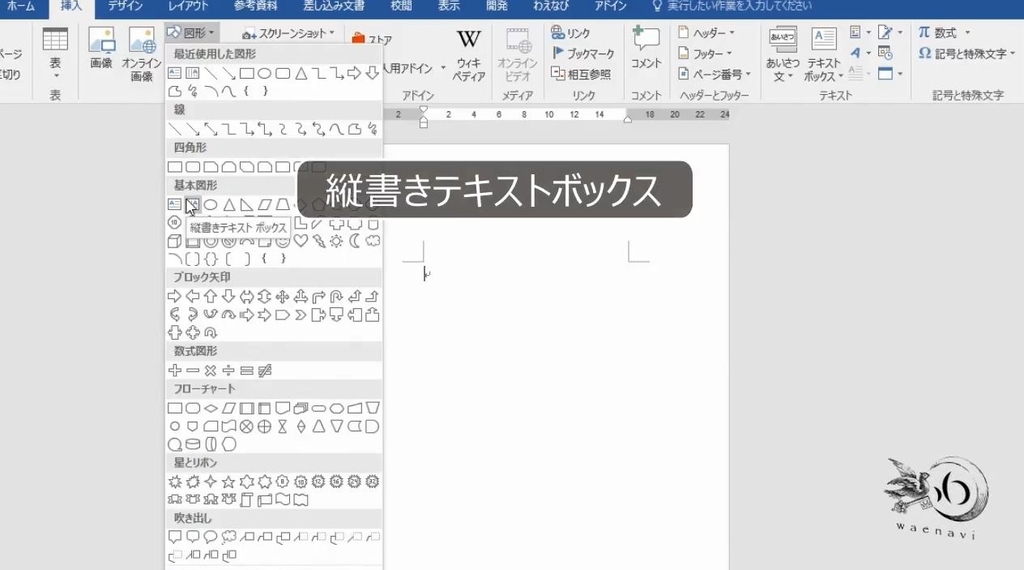Select the plain rectangle under 四角形
Screen dimensions: 1024x570
[x=174, y=167]
